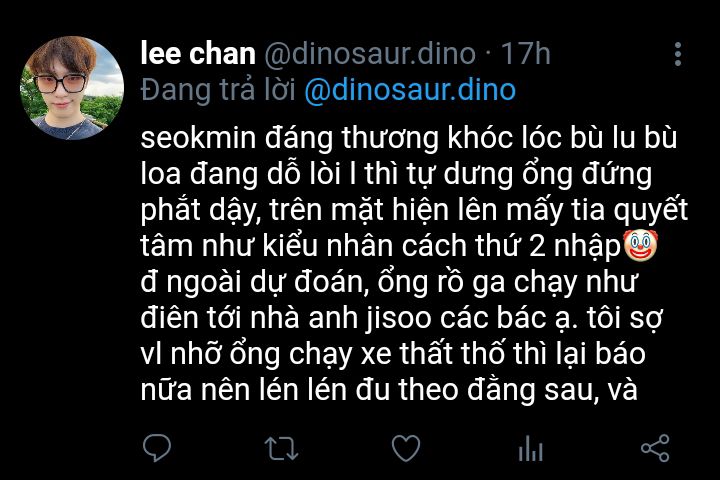The width and height of the screenshot is (720, 480).
Task: Open the share icon options
Action: pos(655,448)
